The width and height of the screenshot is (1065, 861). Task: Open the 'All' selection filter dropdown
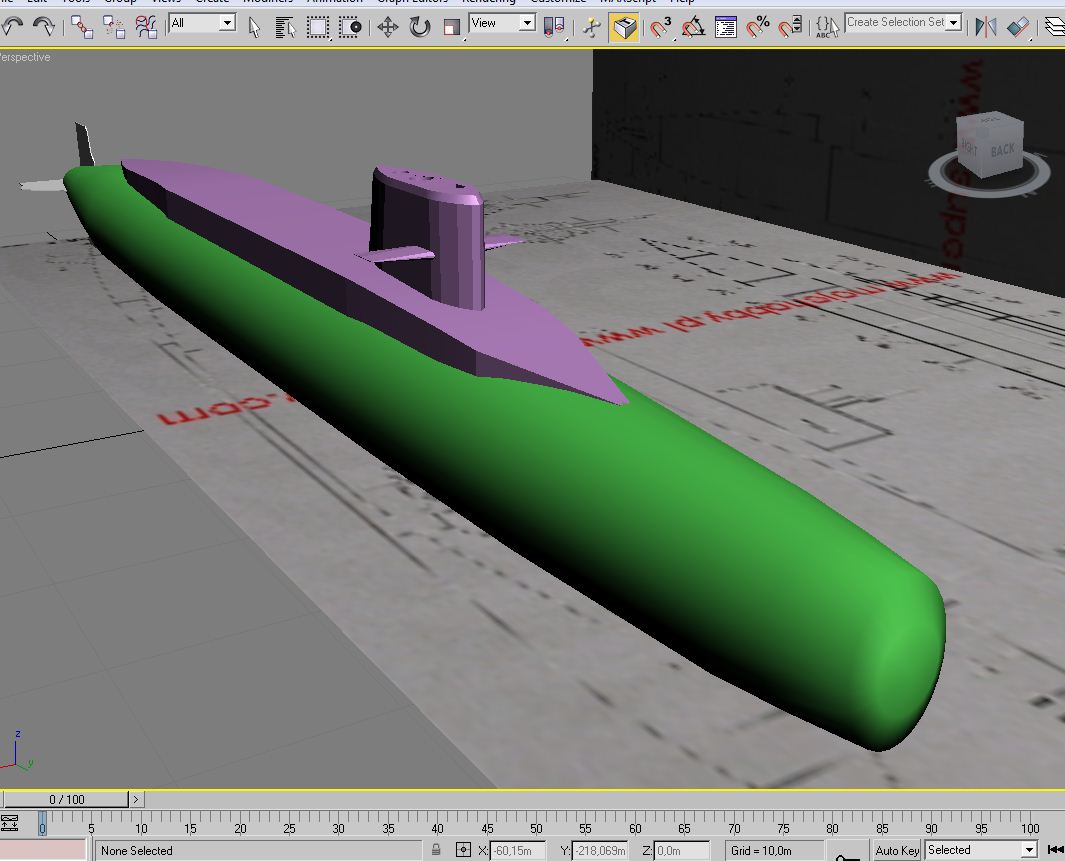tap(202, 23)
